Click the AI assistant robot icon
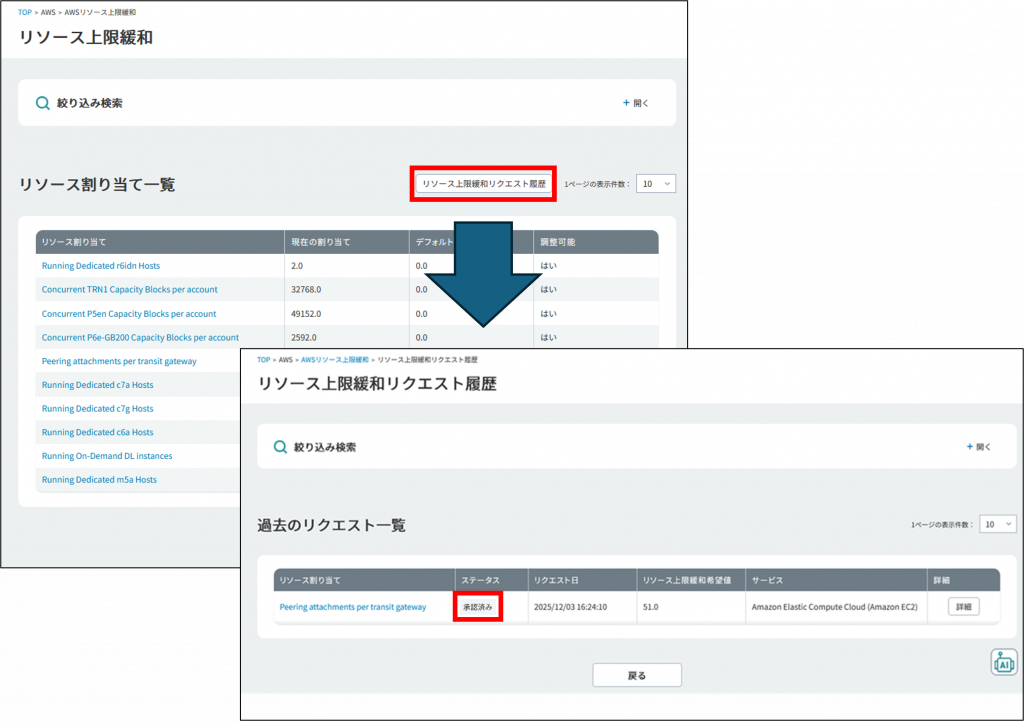This screenshot has width=1024, height=721. pos(1004,663)
